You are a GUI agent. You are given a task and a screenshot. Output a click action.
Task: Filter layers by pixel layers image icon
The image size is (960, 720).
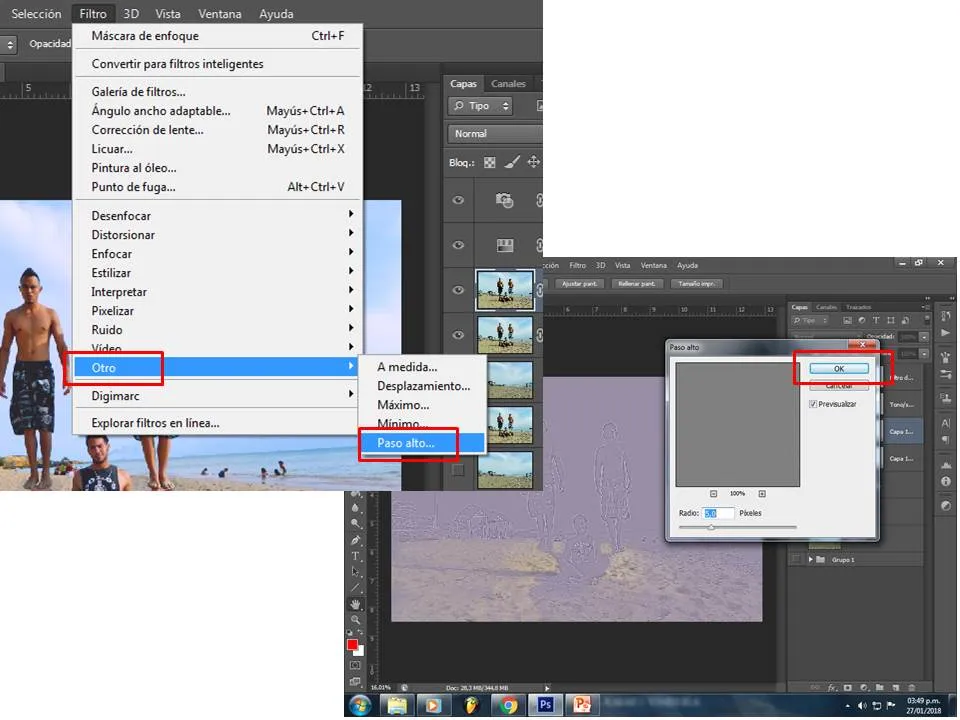click(x=847, y=320)
